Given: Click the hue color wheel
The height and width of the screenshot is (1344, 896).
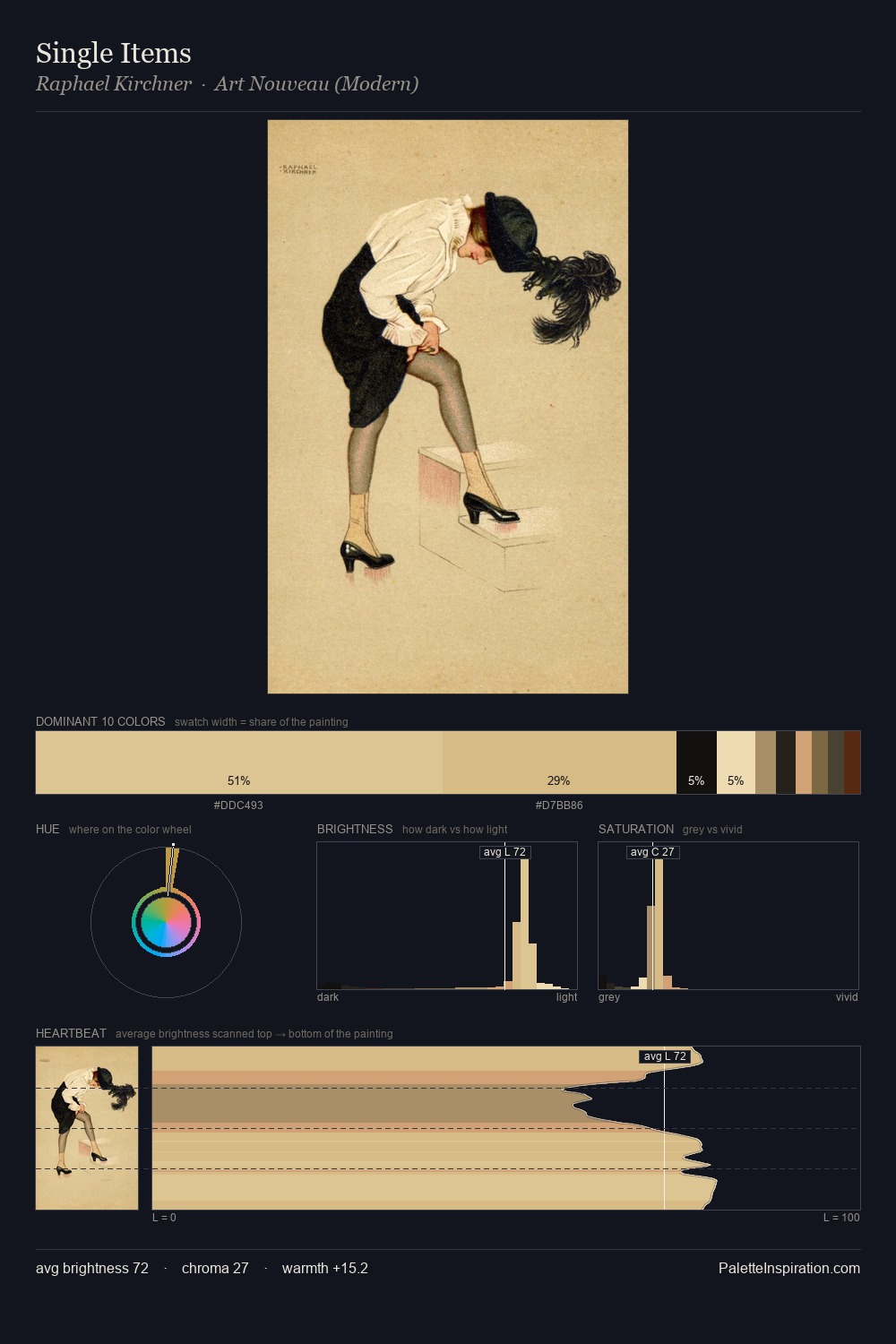Looking at the screenshot, I should [166, 923].
